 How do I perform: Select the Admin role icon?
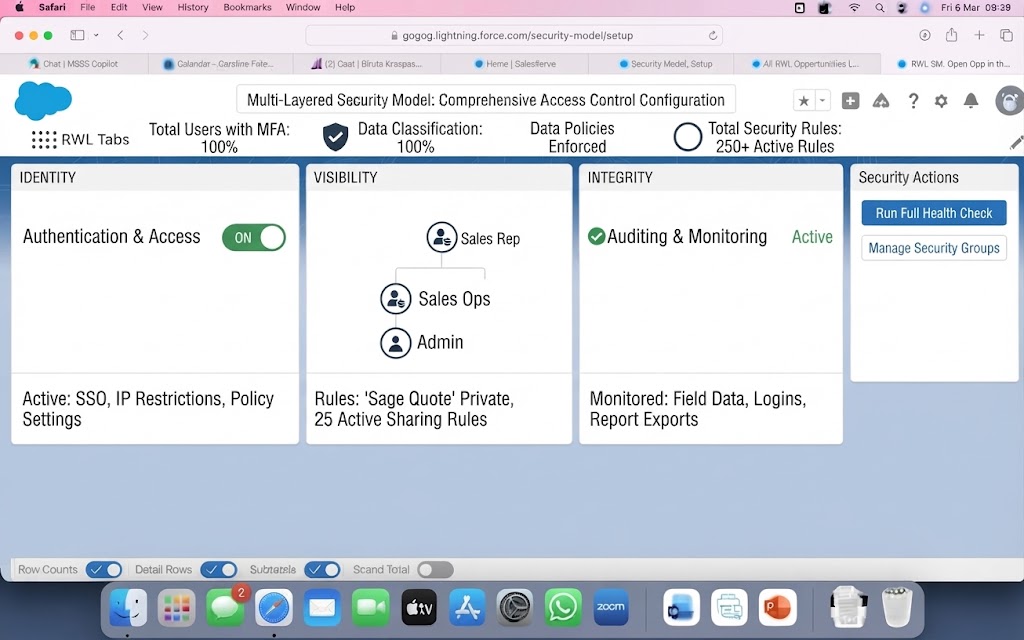tap(396, 343)
